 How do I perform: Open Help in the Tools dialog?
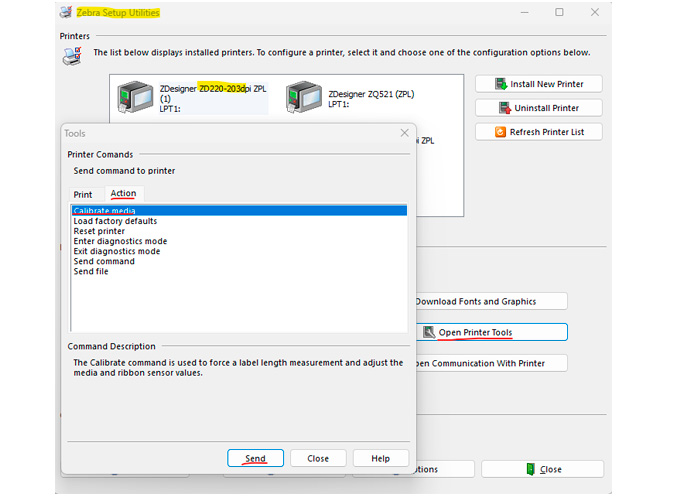coord(380,458)
